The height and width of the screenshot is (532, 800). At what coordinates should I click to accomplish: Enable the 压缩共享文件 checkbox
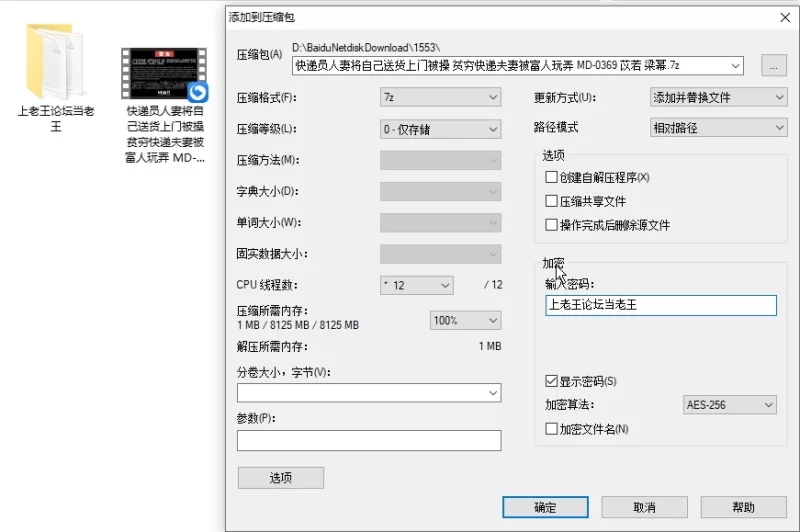point(551,201)
